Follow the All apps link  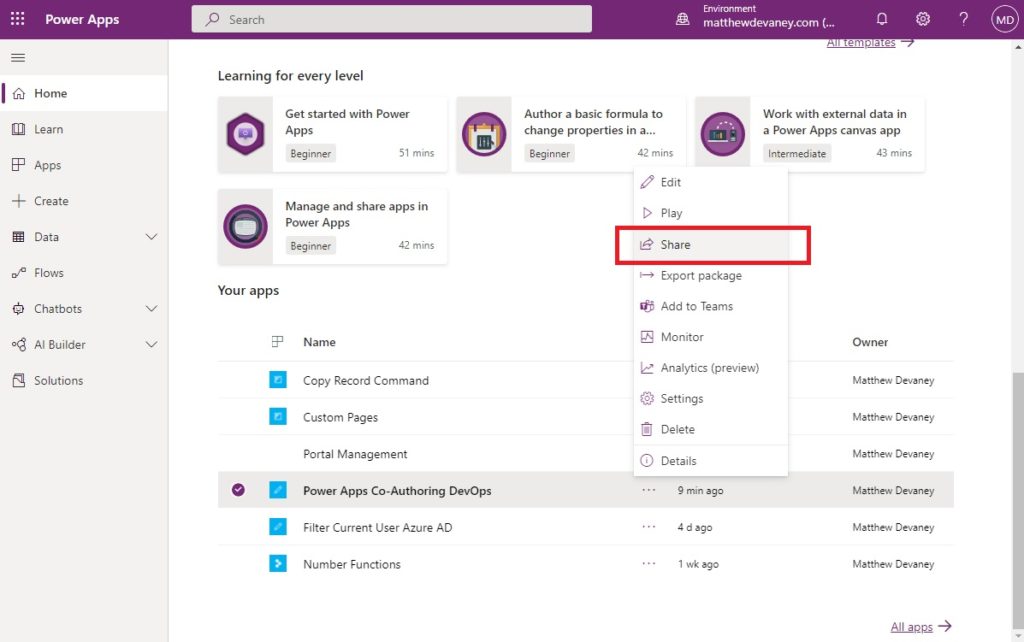pyautogui.click(x=913, y=626)
